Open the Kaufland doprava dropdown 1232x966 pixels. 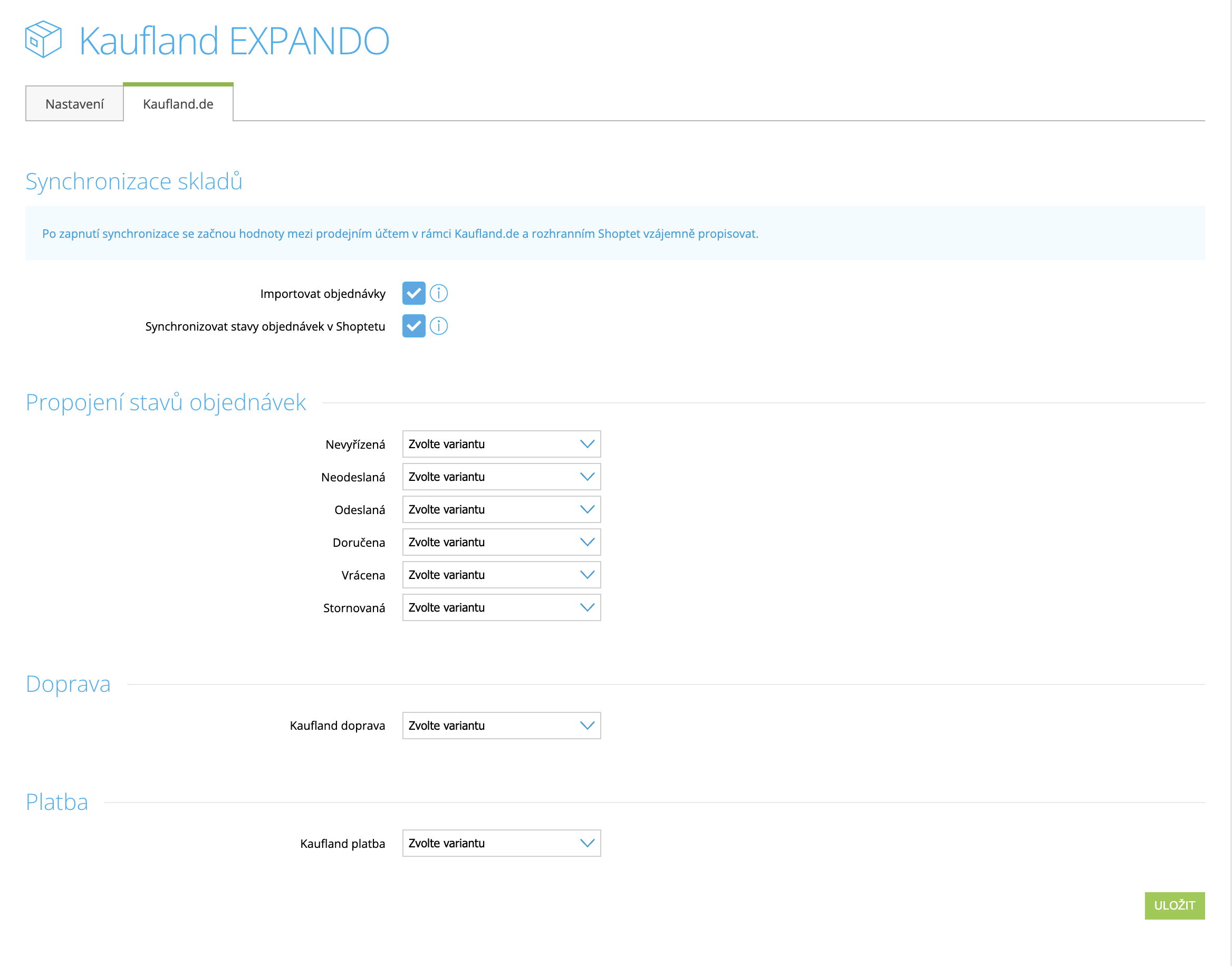(501, 726)
